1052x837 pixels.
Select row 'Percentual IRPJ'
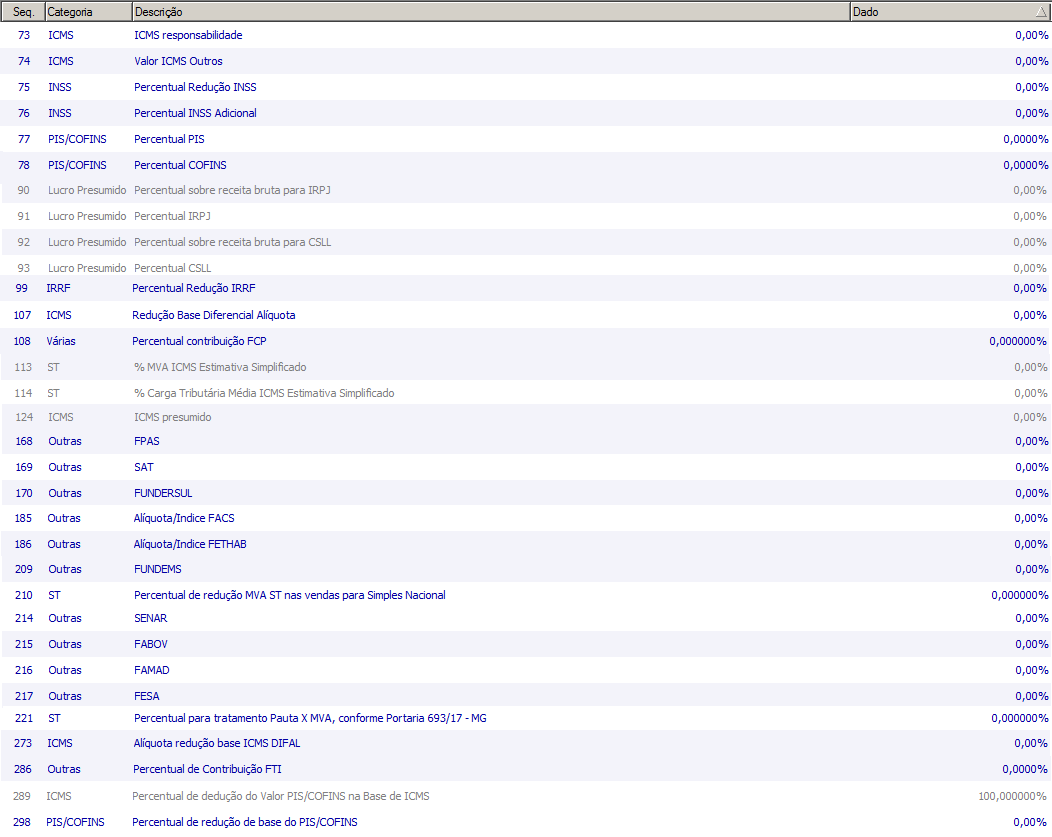(x=526, y=216)
